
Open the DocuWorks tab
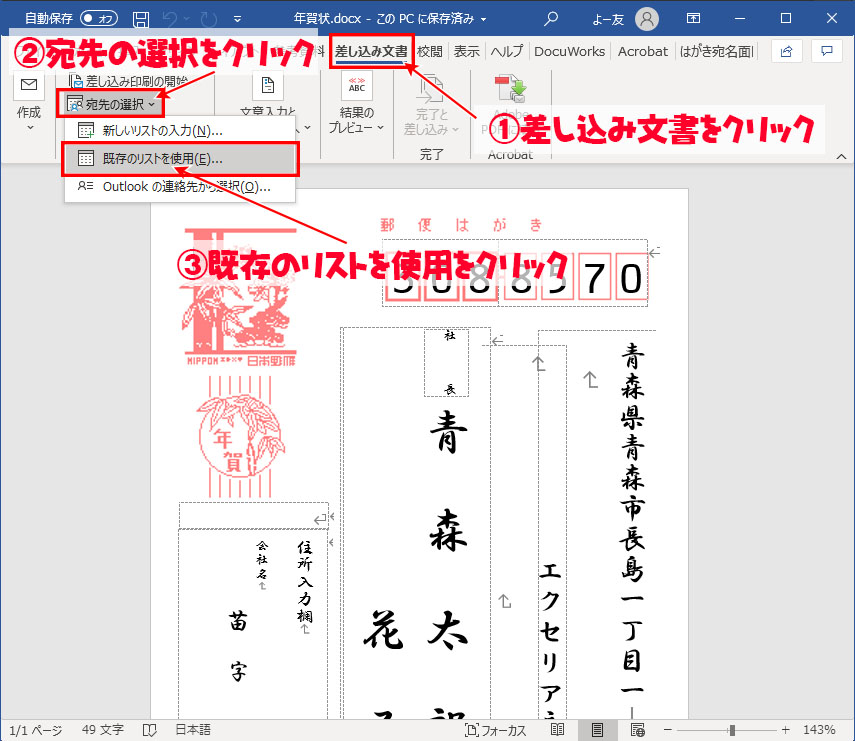coord(569,52)
